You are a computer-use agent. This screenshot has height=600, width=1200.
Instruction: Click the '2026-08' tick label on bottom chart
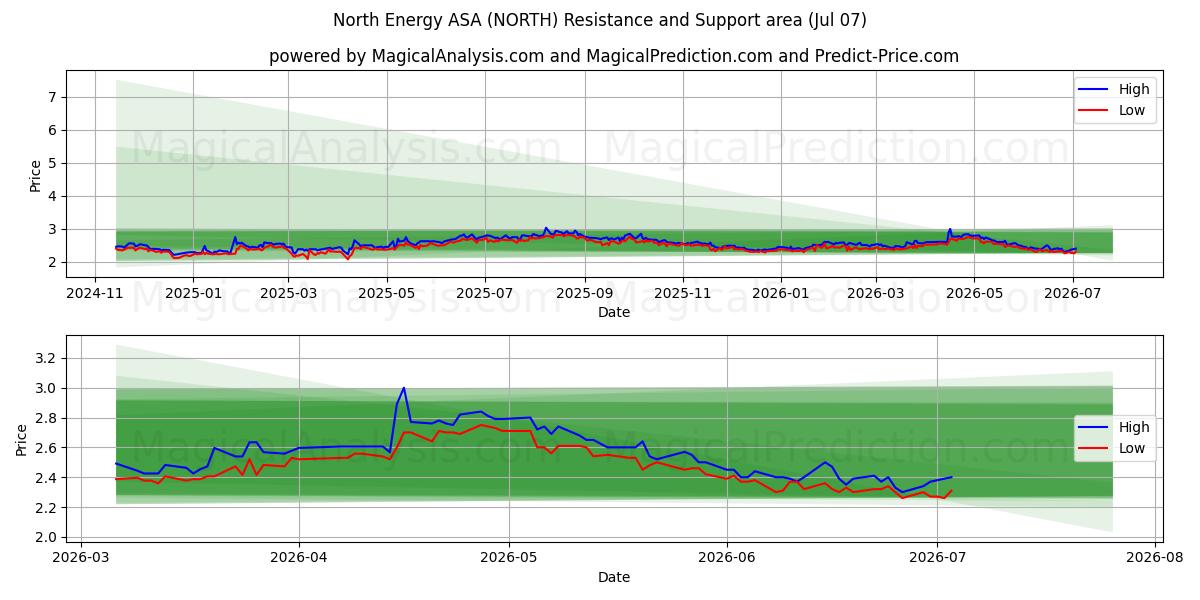(1155, 559)
